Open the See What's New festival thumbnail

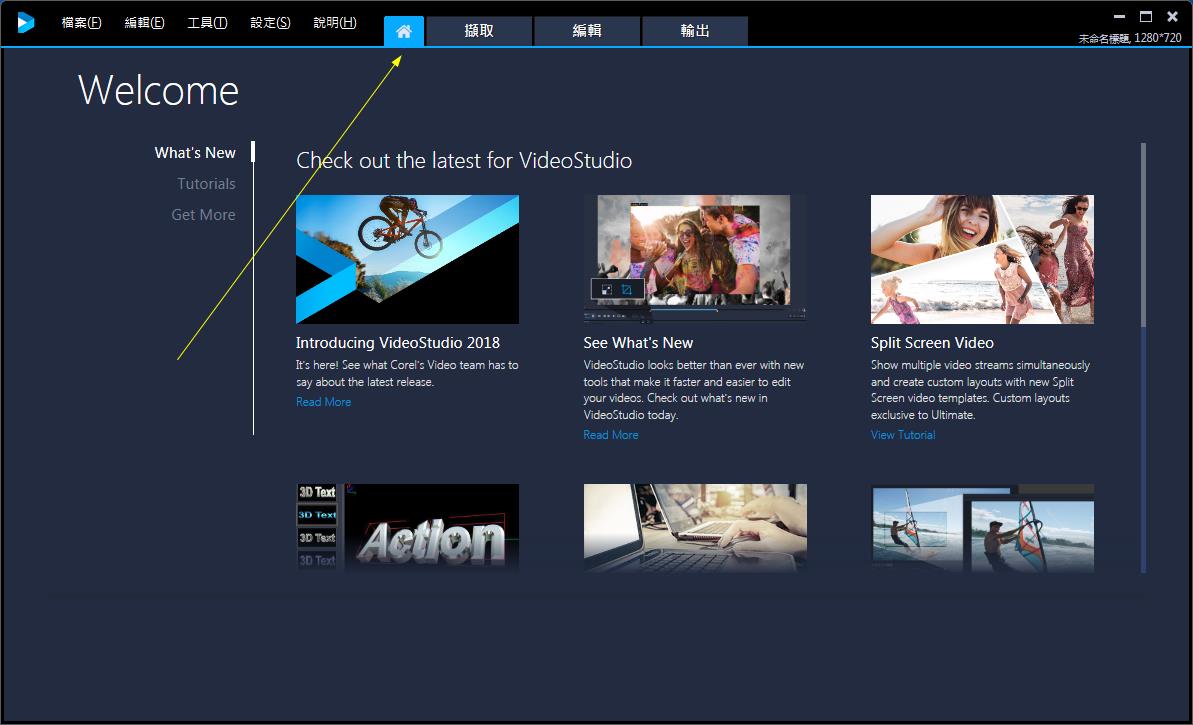click(x=695, y=259)
